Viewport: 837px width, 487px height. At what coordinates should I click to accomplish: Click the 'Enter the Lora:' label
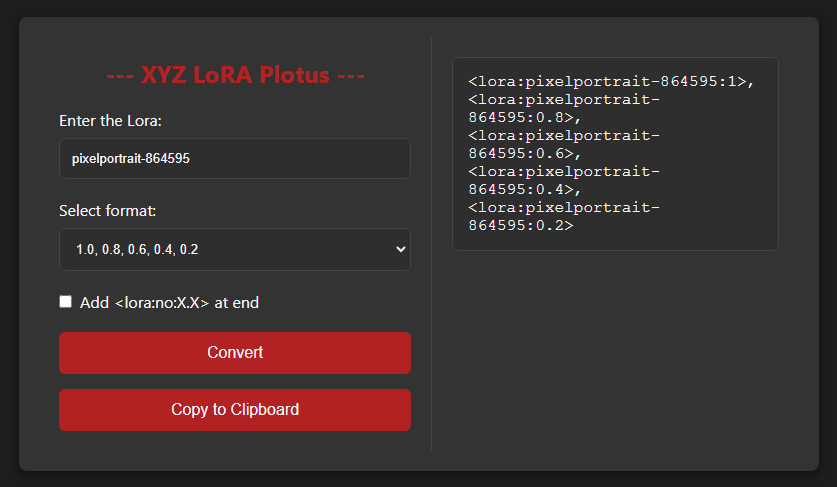(x=110, y=121)
